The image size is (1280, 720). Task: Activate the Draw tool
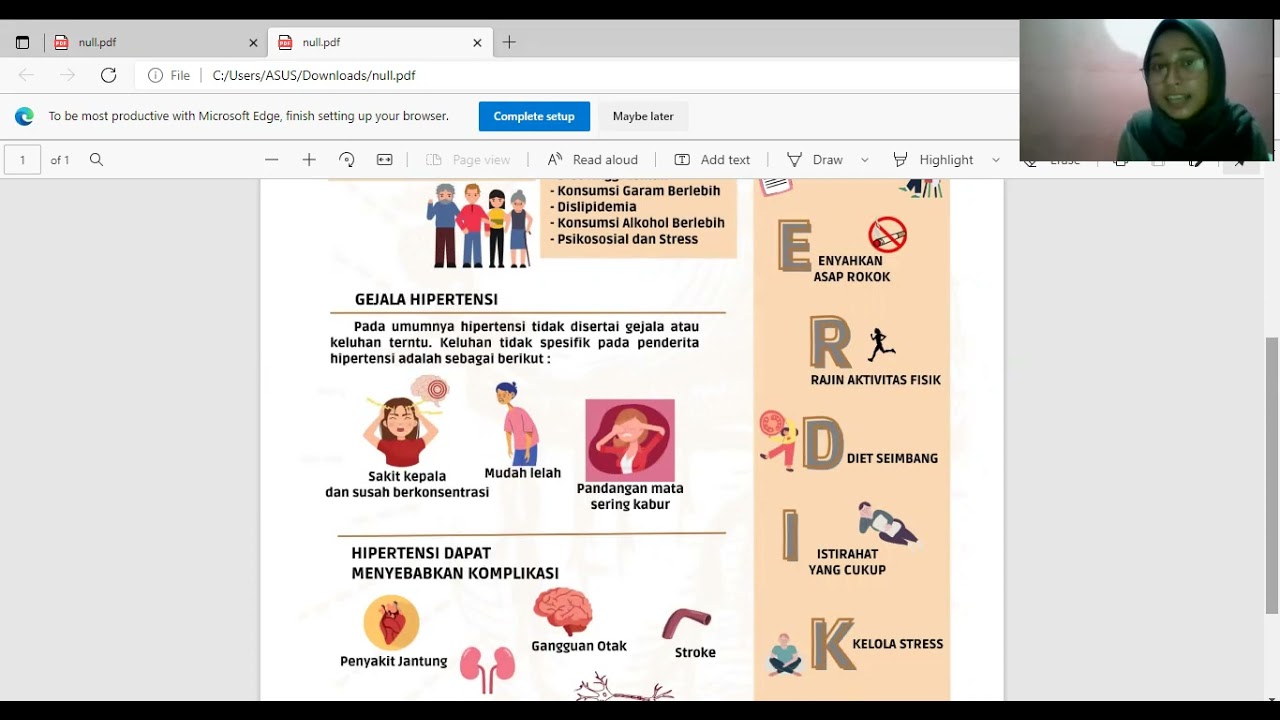click(x=815, y=160)
